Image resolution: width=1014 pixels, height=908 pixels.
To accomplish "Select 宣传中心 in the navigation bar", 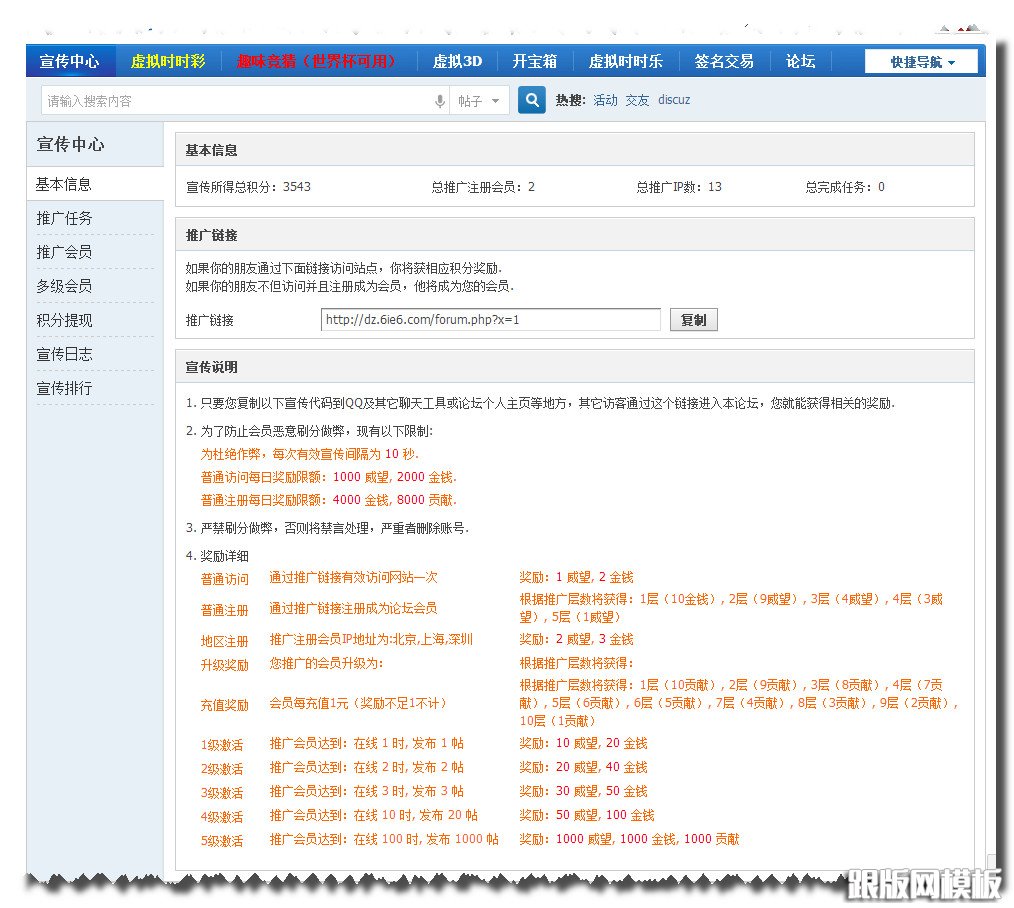I will coord(70,61).
